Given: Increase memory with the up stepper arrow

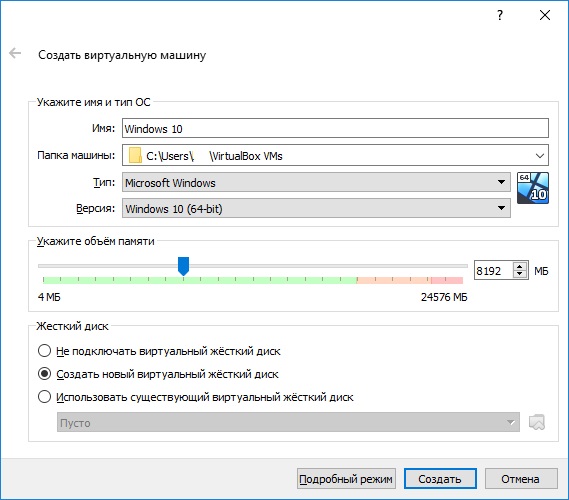Looking at the screenshot, I should click(520, 266).
